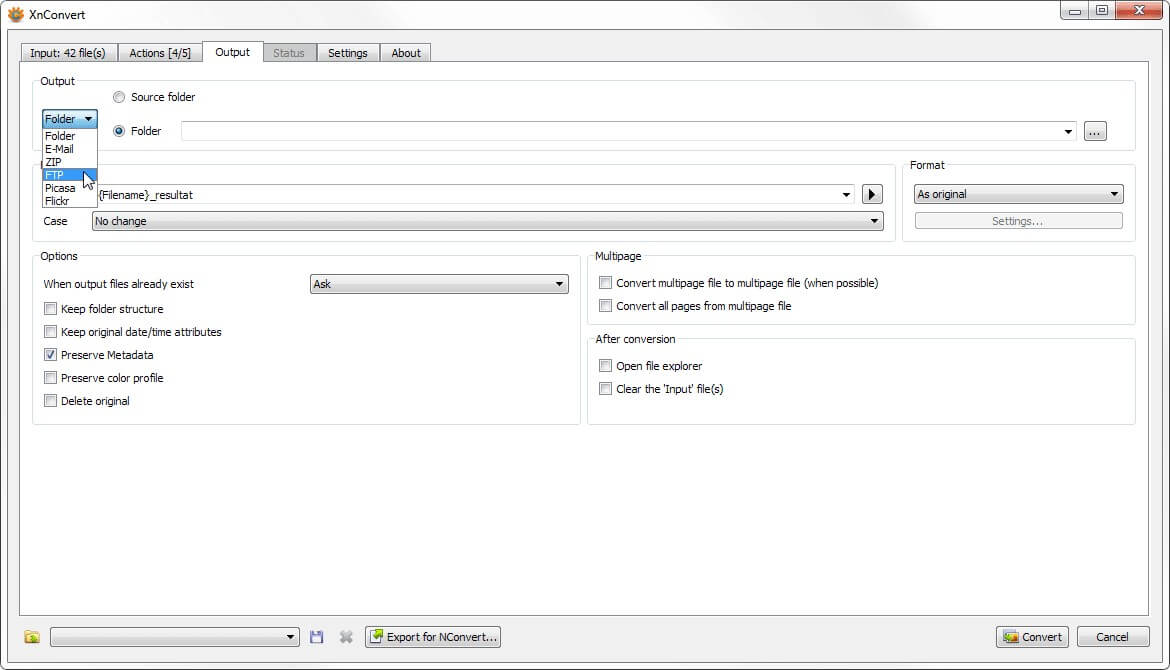Viewport: 1170px width, 670px height.
Task: Delete selected preset using gray X icon
Action: pos(345,636)
